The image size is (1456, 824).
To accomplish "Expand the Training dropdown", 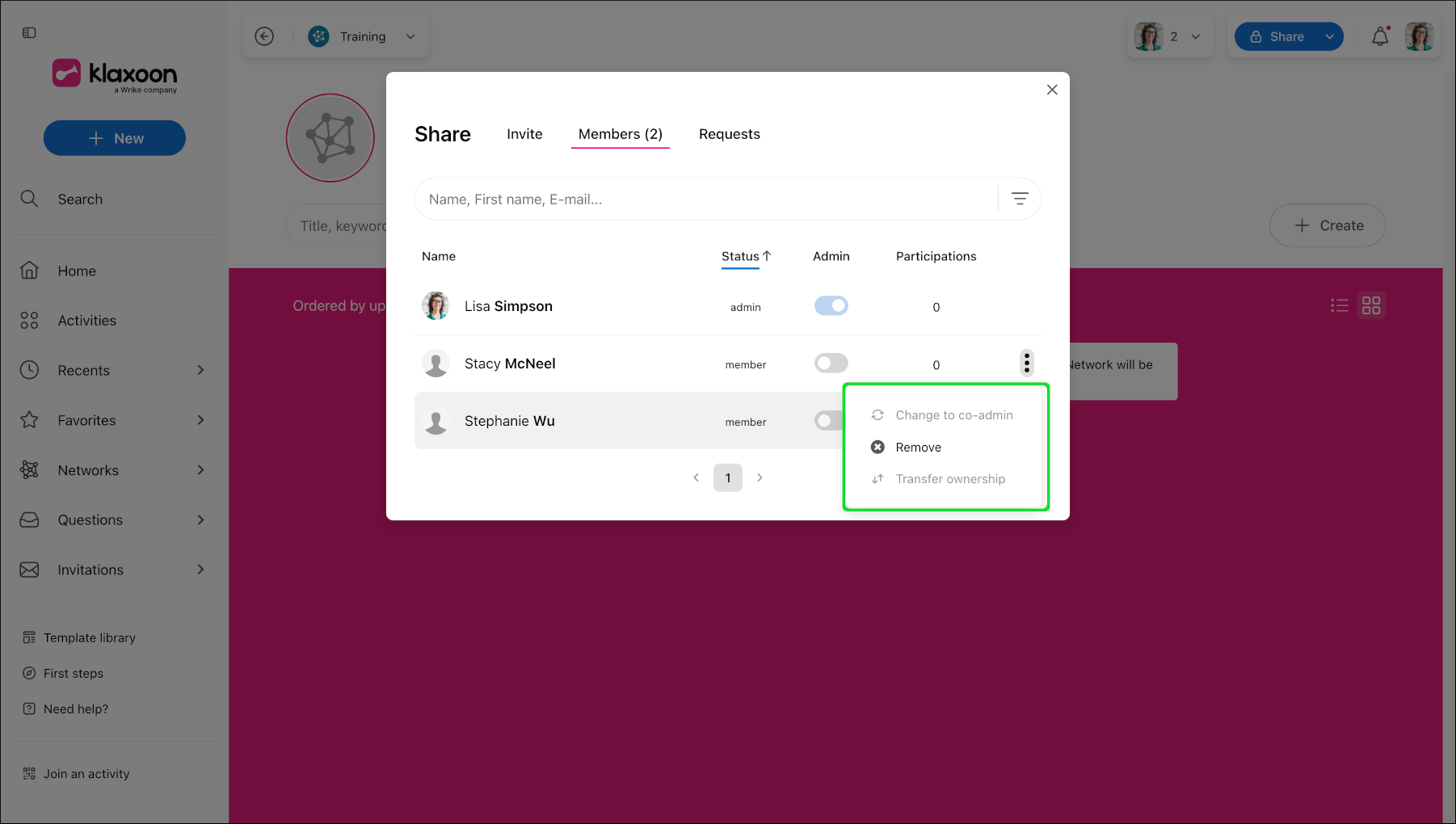I will (x=410, y=36).
